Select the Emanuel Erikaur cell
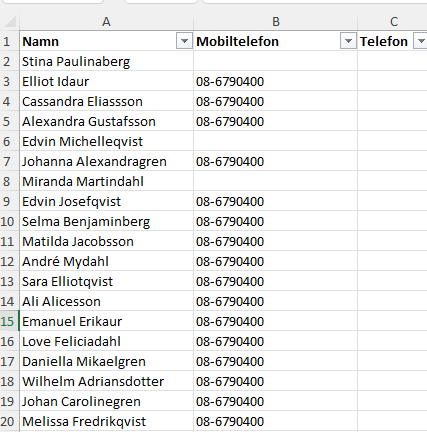427x432 pixels. point(106,321)
